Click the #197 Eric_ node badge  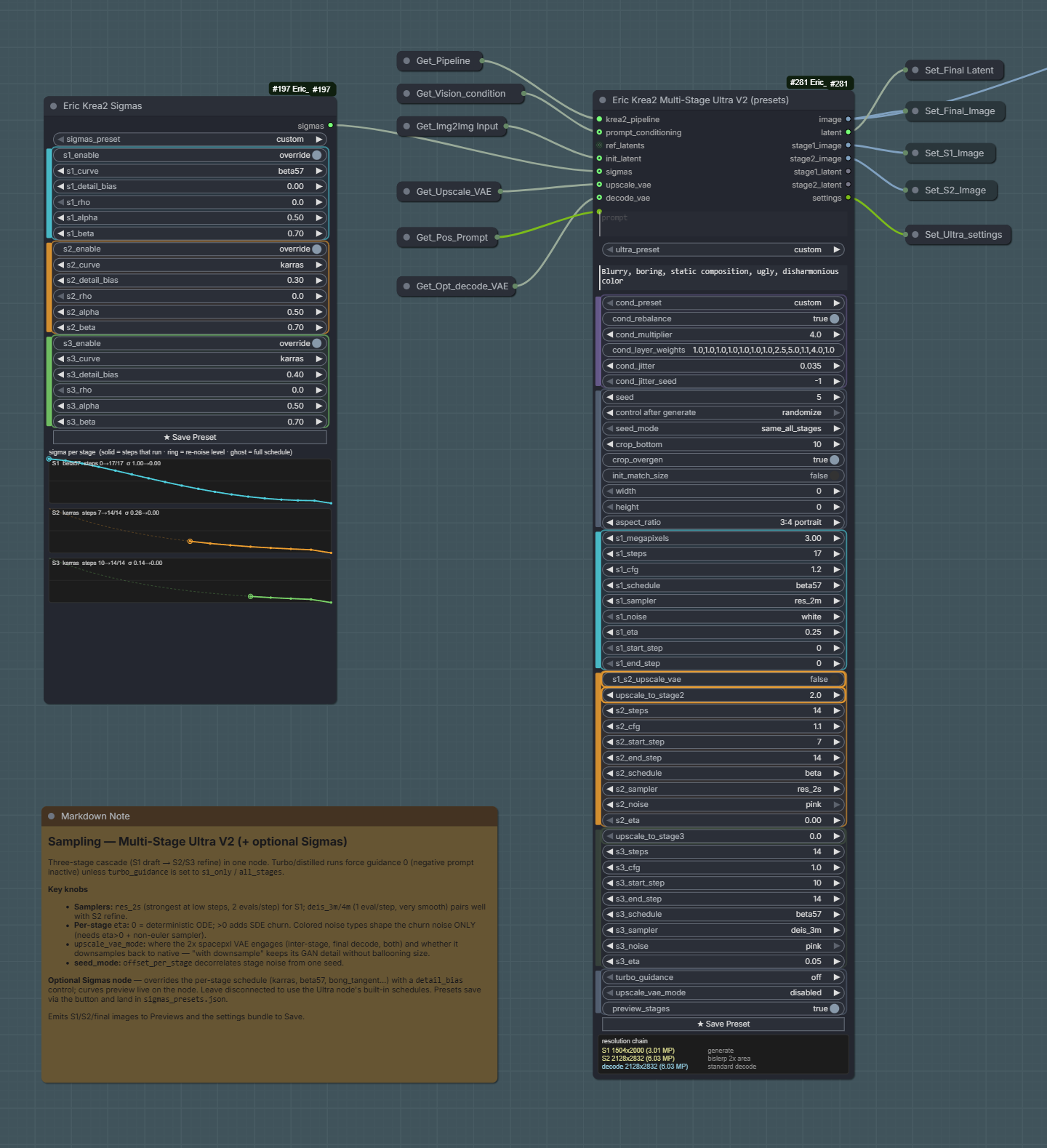tap(302, 89)
